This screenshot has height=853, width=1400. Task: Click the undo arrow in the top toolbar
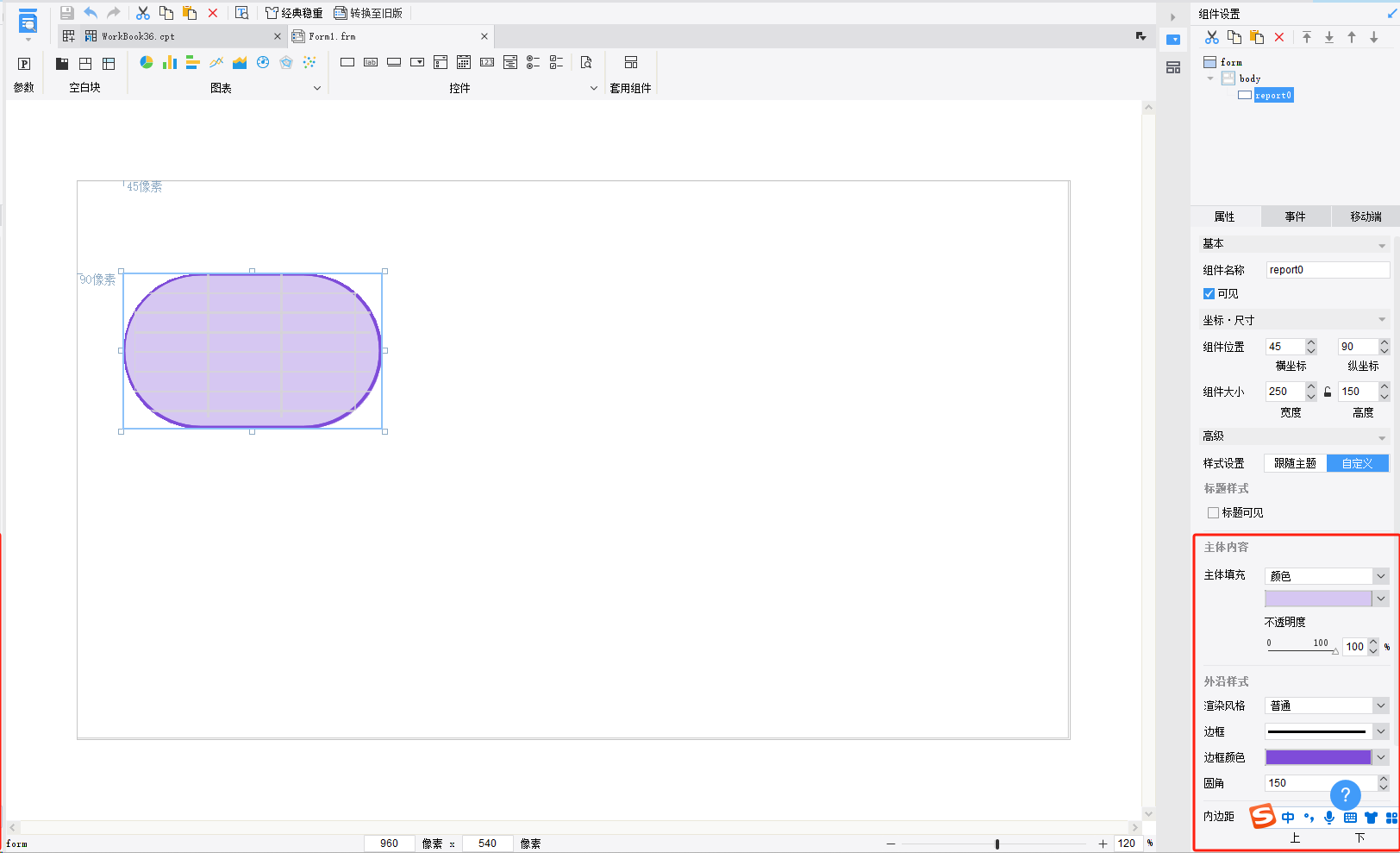[91, 13]
